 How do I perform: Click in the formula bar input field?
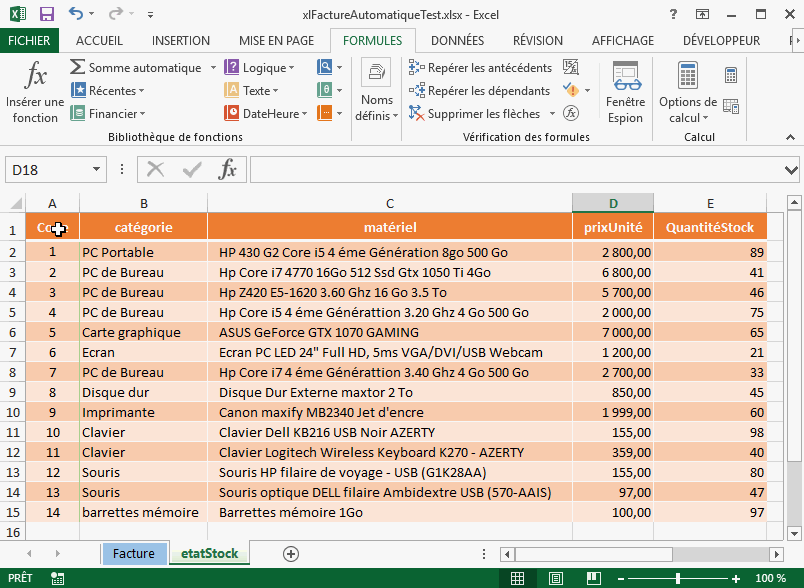[x=517, y=170]
